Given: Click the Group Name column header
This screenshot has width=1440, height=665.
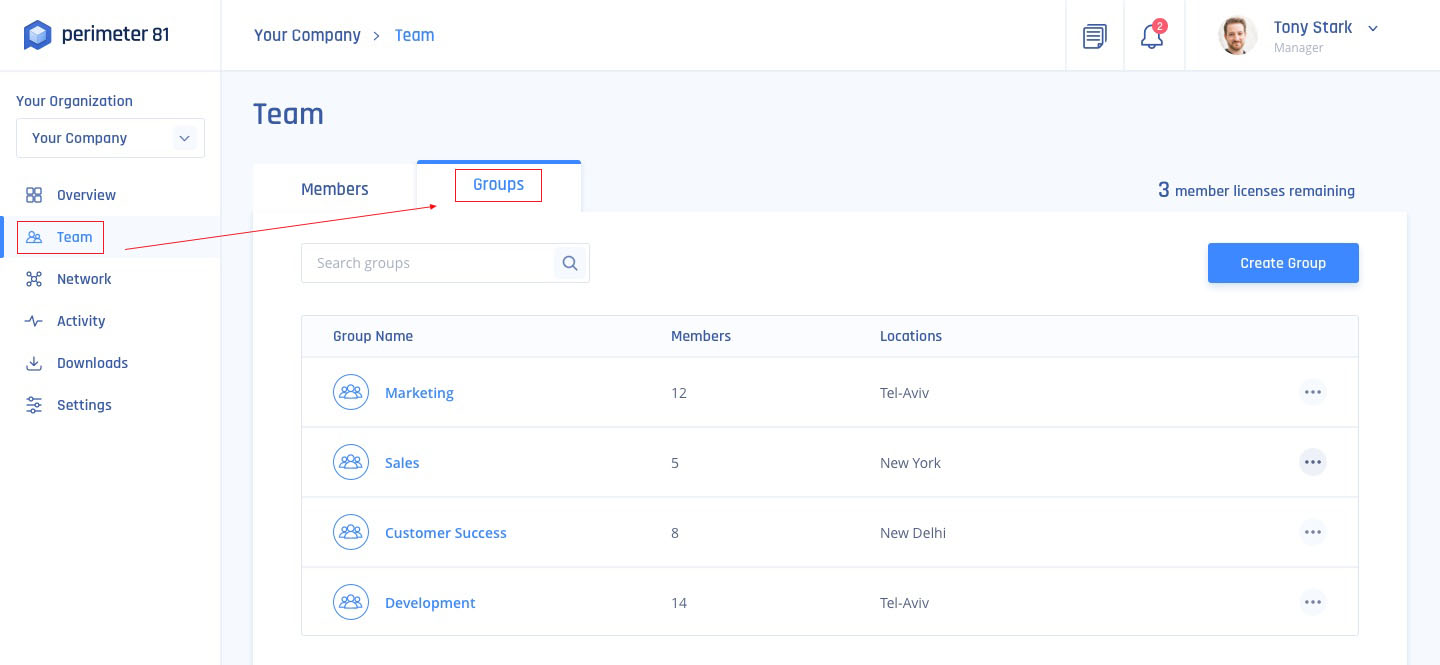Looking at the screenshot, I should [373, 336].
